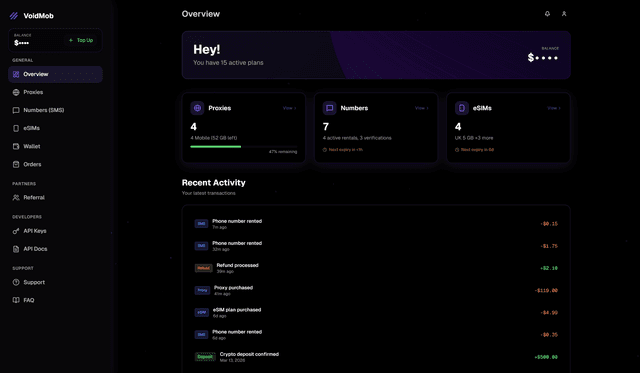Click the Deposit badge on crypto deposit
Image resolution: width=640 pixels, height=373 pixels.
pos(205,357)
